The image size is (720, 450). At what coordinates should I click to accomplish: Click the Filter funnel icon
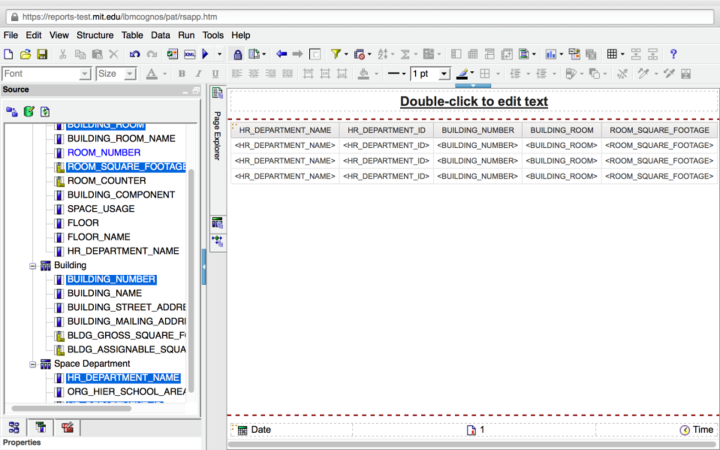coord(335,54)
